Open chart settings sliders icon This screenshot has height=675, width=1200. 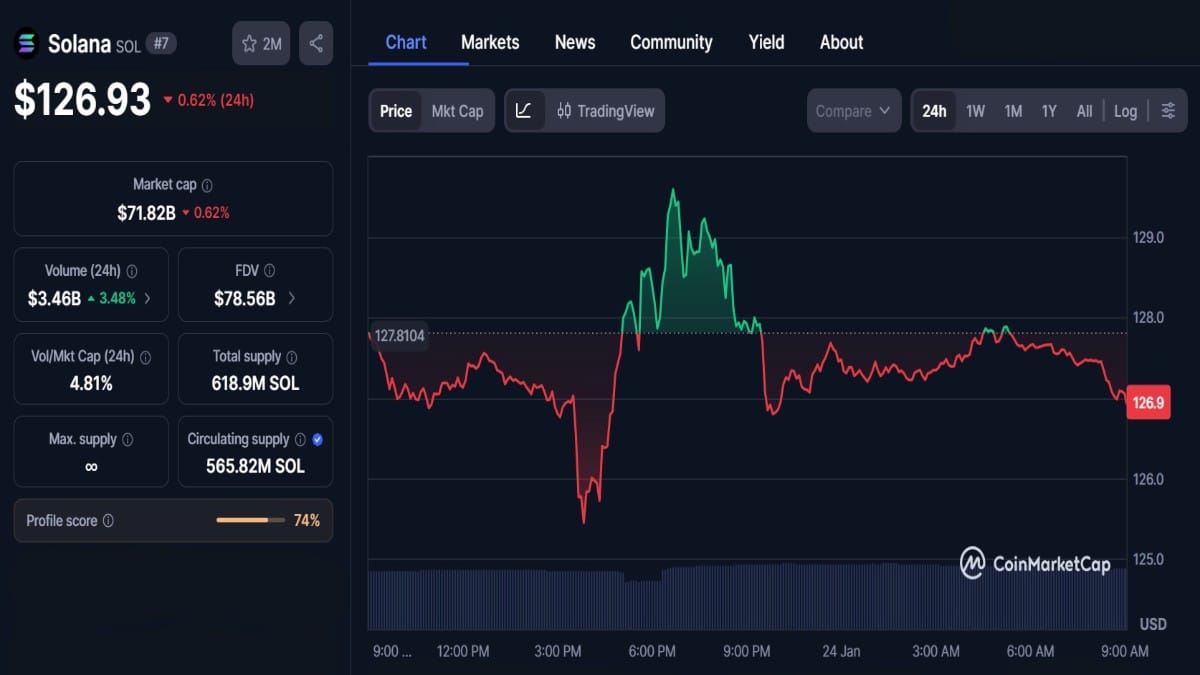coord(1168,111)
